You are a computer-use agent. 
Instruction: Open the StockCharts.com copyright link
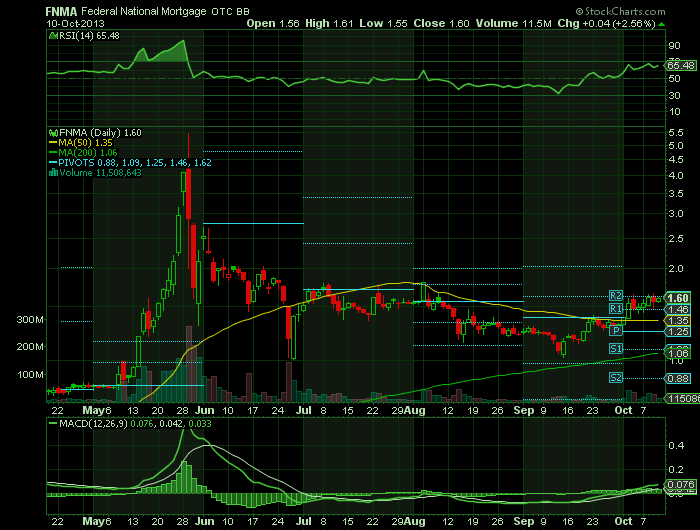click(620, 12)
